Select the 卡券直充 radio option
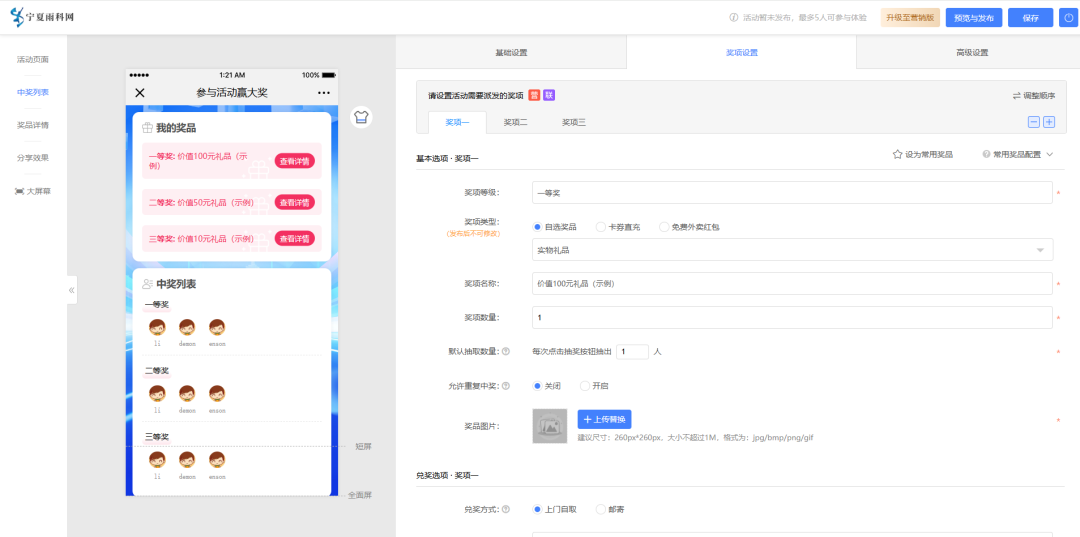This screenshot has width=1080, height=537. (601, 227)
